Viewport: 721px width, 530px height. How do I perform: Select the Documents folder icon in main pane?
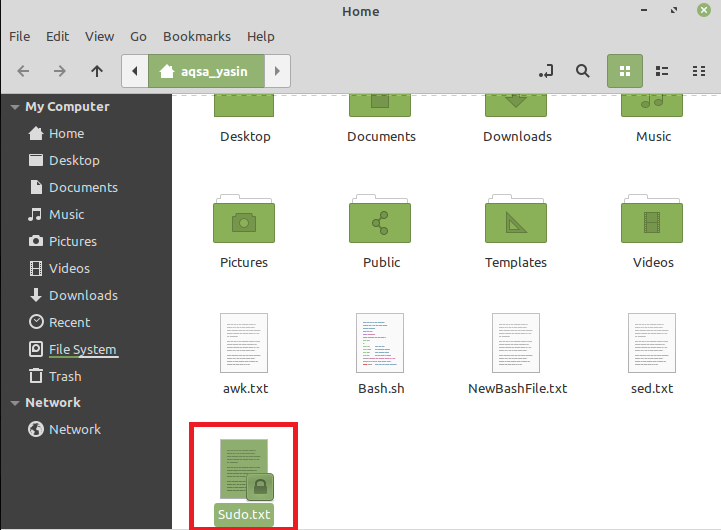[x=380, y=106]
